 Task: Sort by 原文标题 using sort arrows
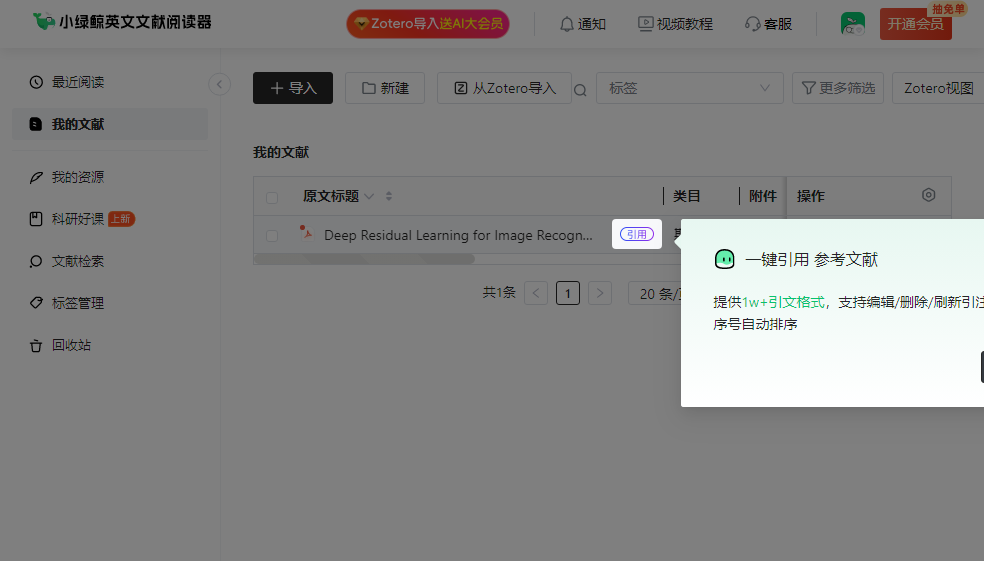pos(389,196)
